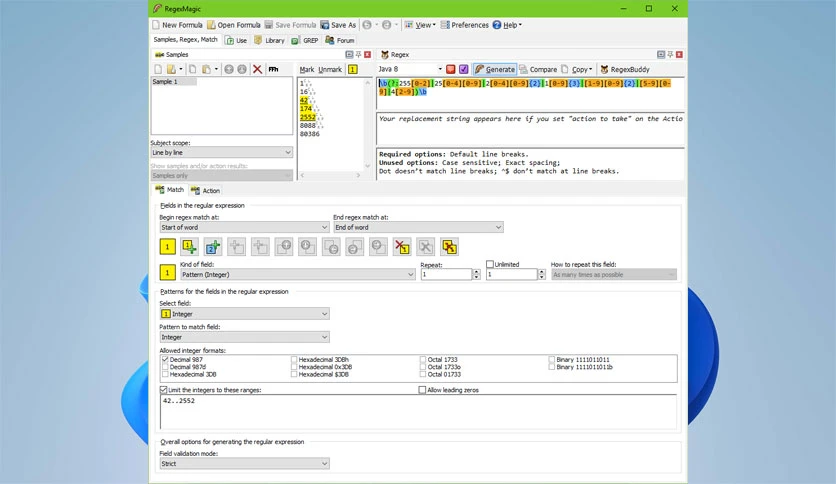836x484 pixels.
Task: Pin the Regex panel
Action: click(x=670, y=54)
